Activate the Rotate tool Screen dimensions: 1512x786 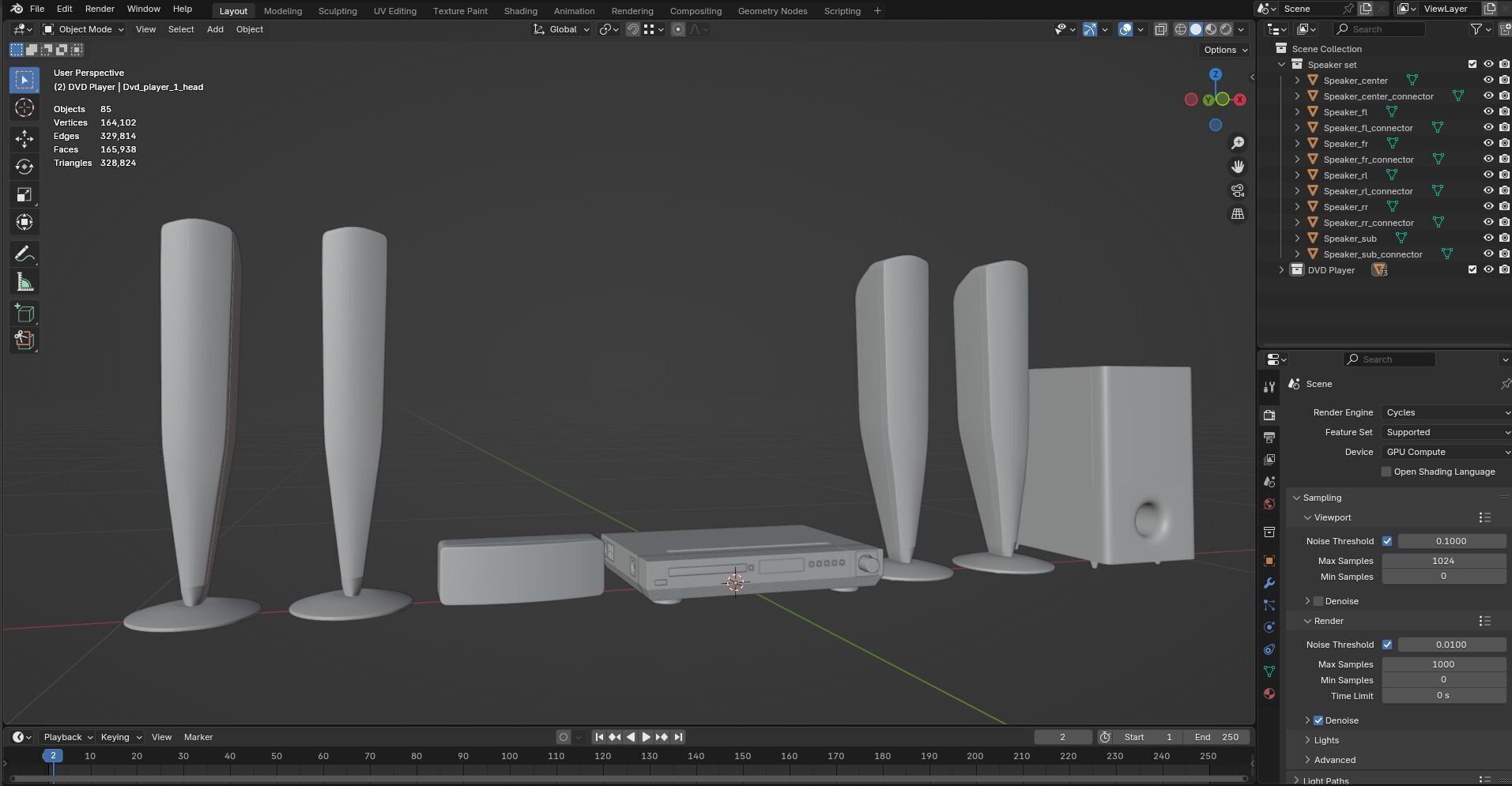25,167
